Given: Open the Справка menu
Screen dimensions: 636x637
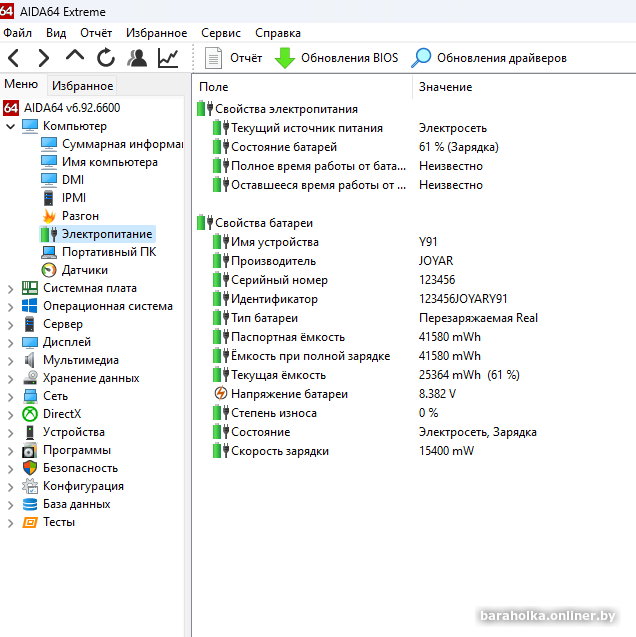Looking at the screenshot, I should pyautogui.click(x=278, y=33).
